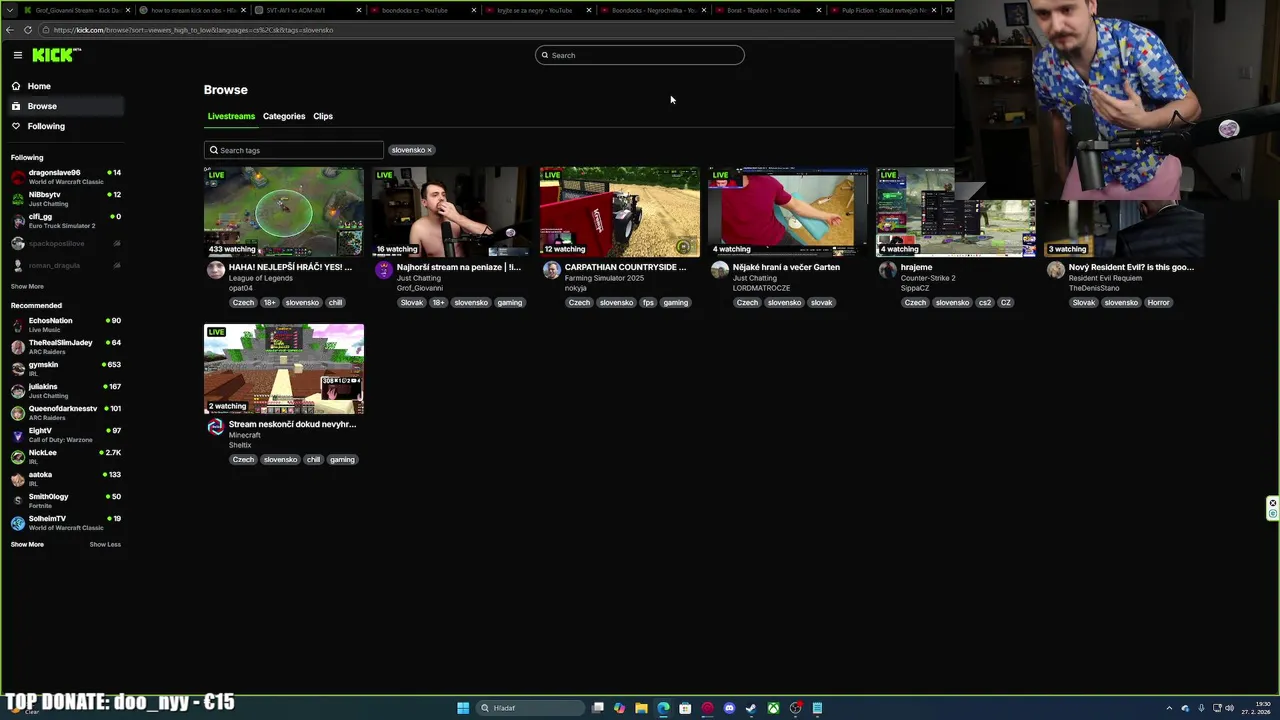Remove the slovensko tag filter
The image size is (1280, 720).
coord(429,150)
